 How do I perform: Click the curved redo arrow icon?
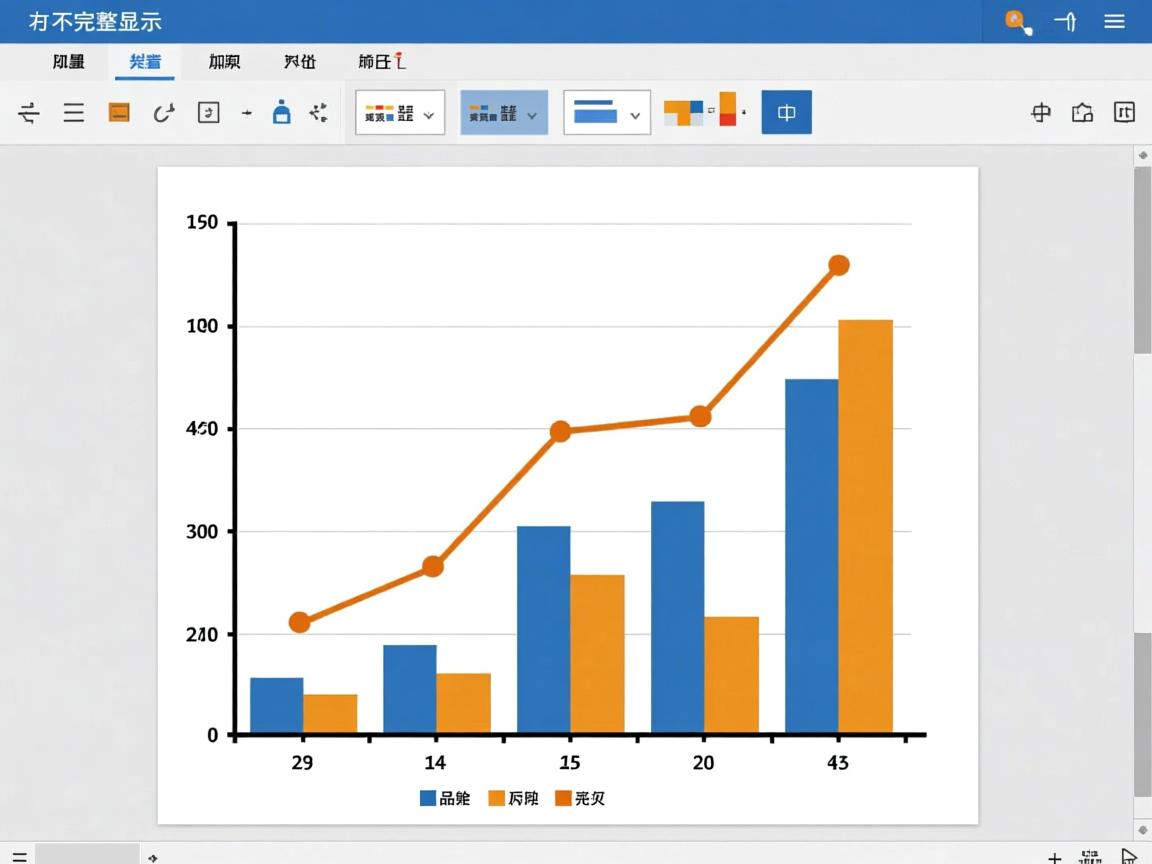point(164,112)
